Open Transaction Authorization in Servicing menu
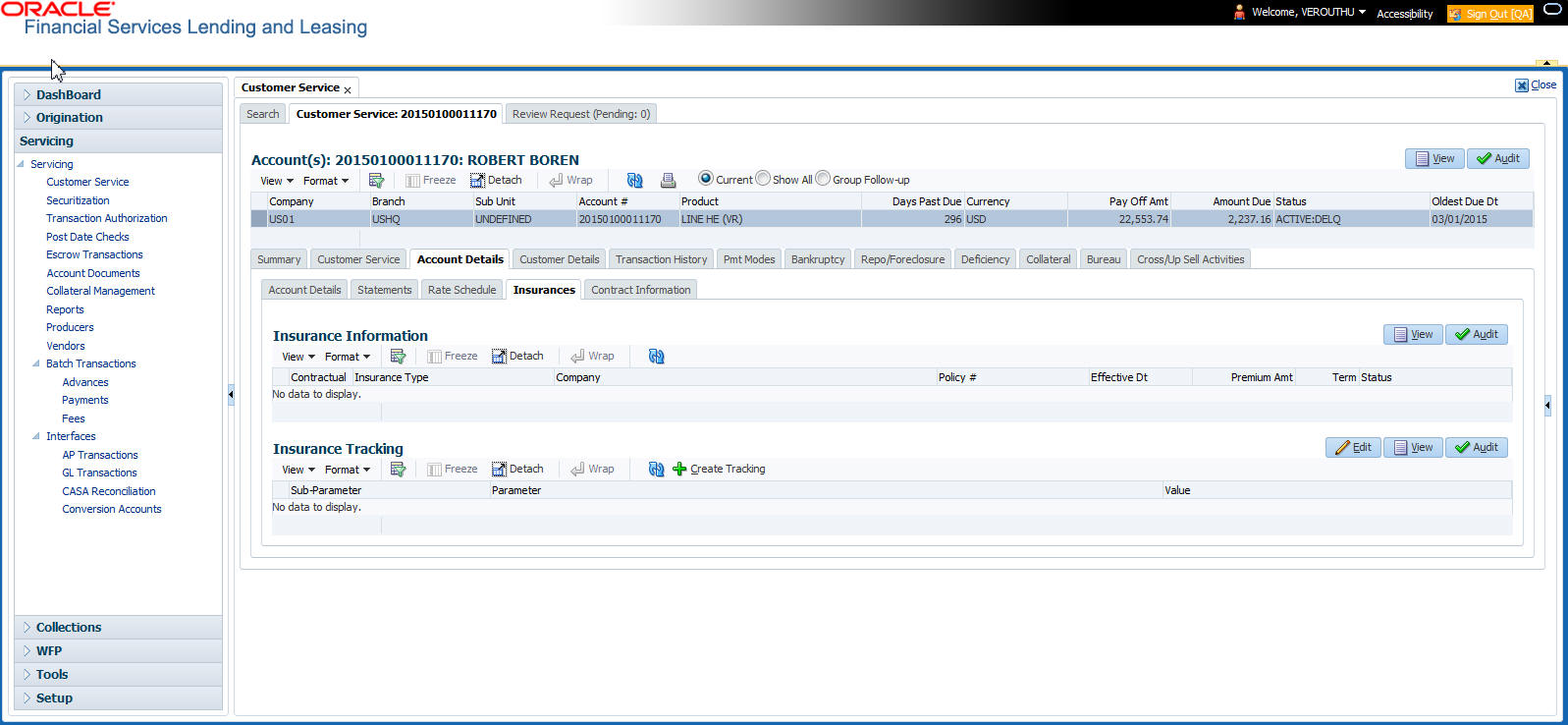Screen dimensions: 1568x725 pos(107,218)
